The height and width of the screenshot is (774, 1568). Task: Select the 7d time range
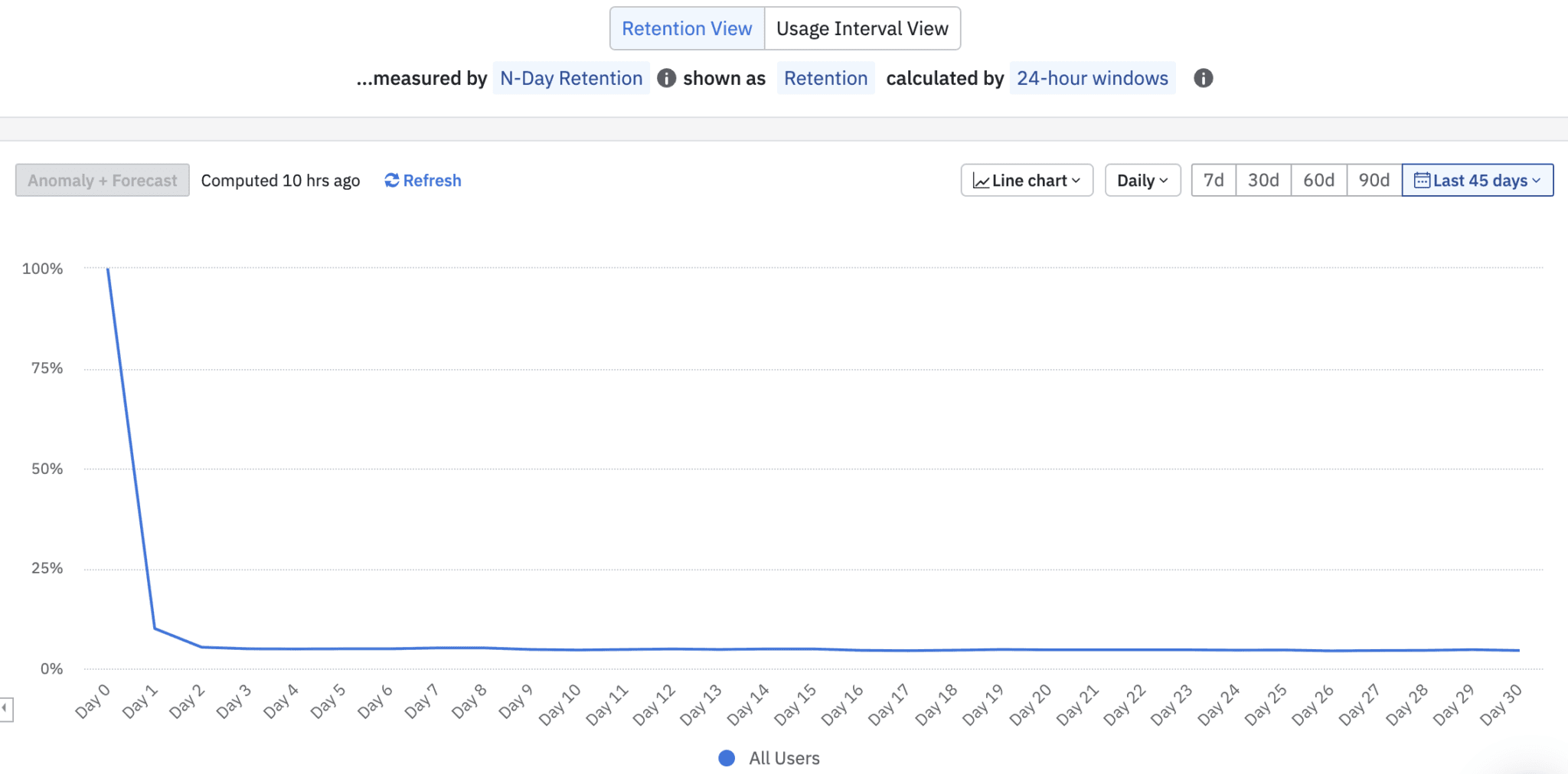1214,181
